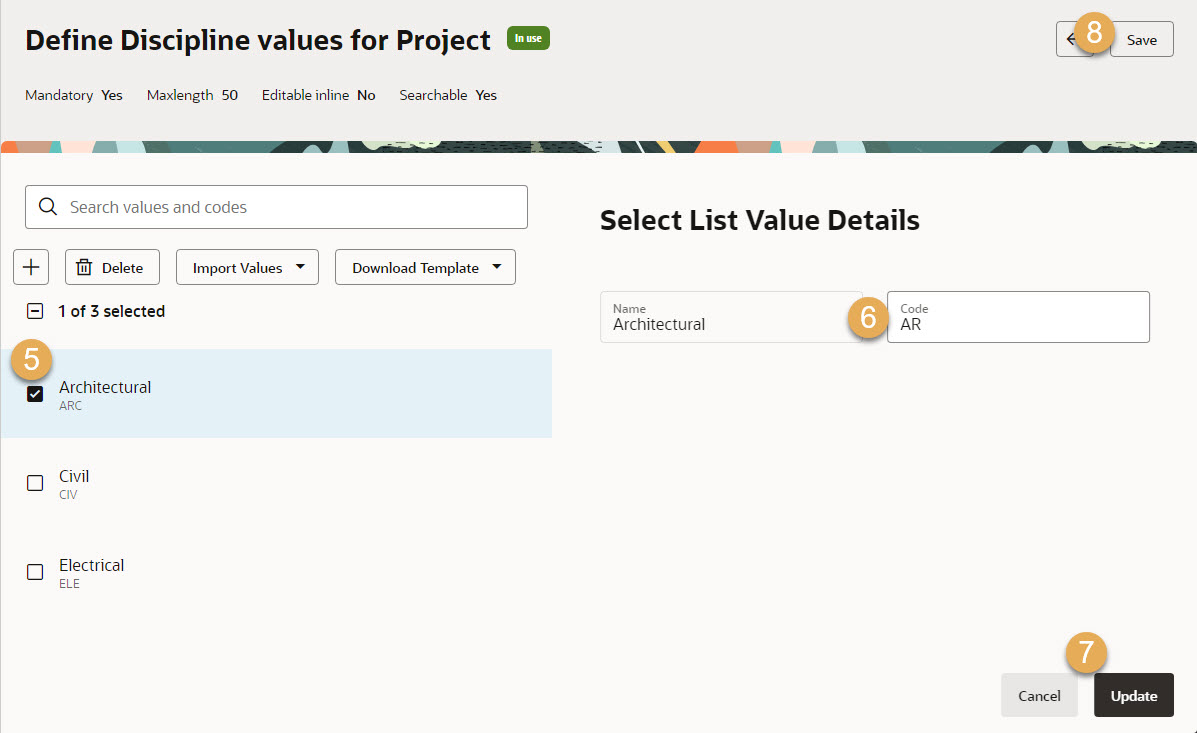This screenshot has height=733, width=1197.
Task: Check the Electrical checkbox
Action: [35, 572]
